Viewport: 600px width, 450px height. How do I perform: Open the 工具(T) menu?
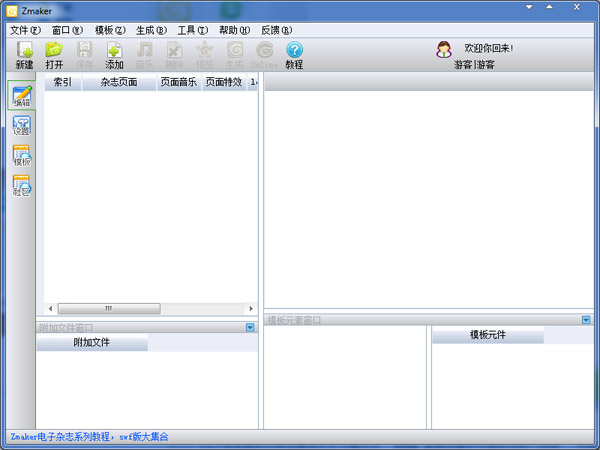(193, 30)
